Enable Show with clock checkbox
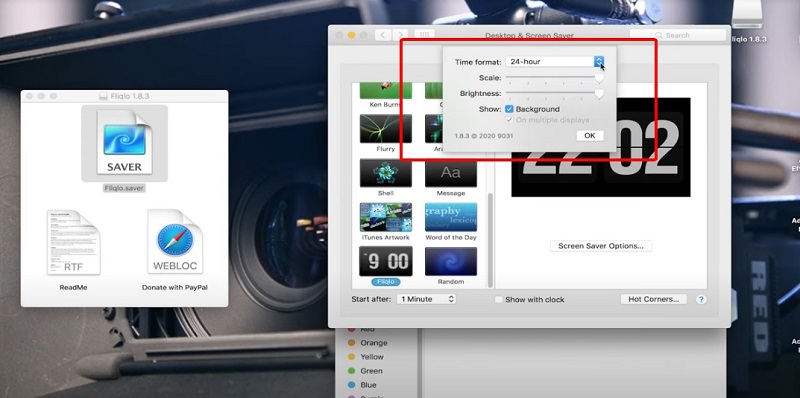This screenshot has width=800, height=398. click(x=498, y=300)
